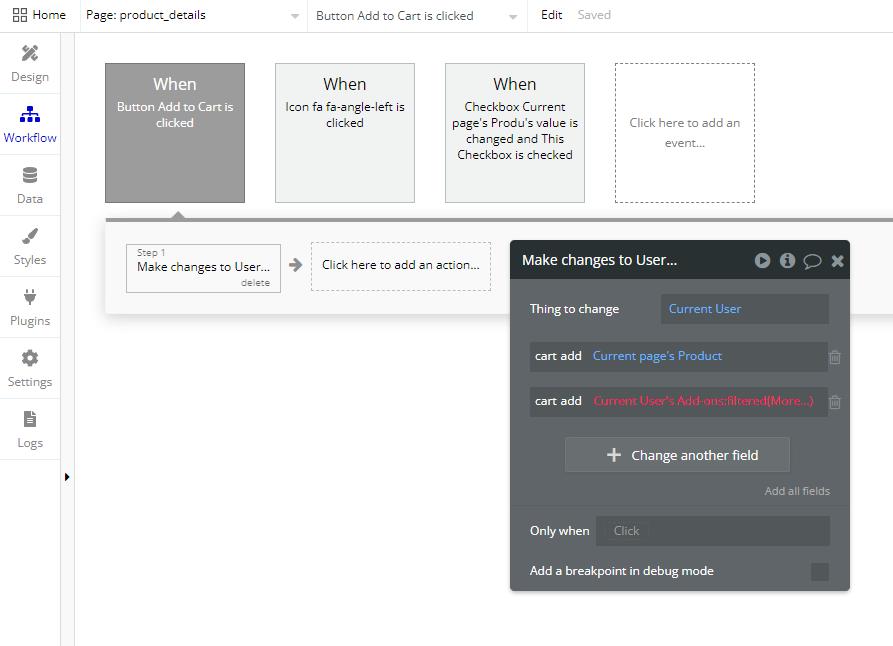The width and height of the screenshot is (893, 646).
Task: Open the Data tab icon
Action: (30, 175)
